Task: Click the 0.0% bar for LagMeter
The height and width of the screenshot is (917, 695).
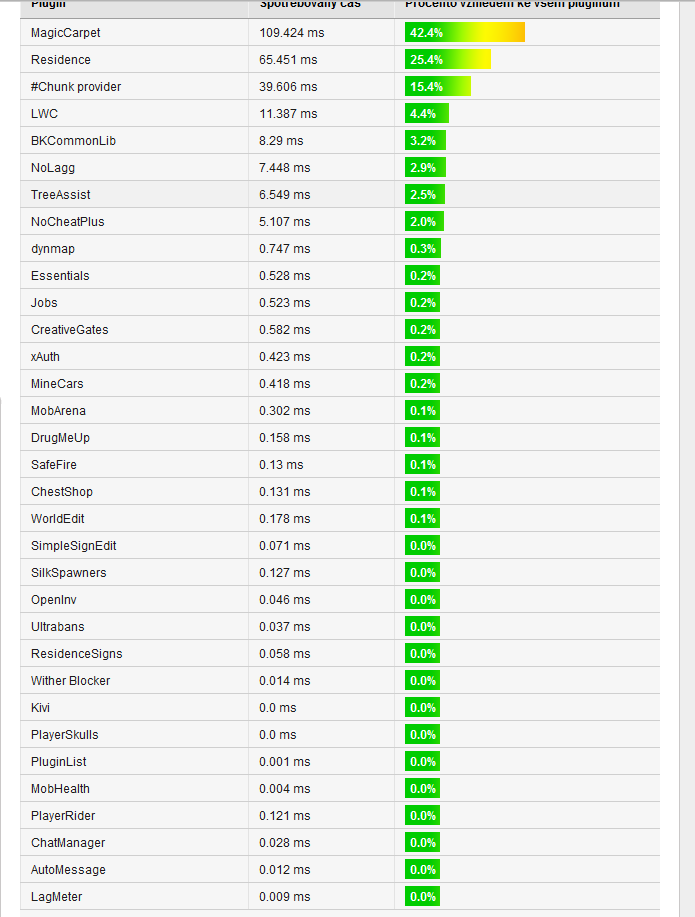Action: [422, 897]
